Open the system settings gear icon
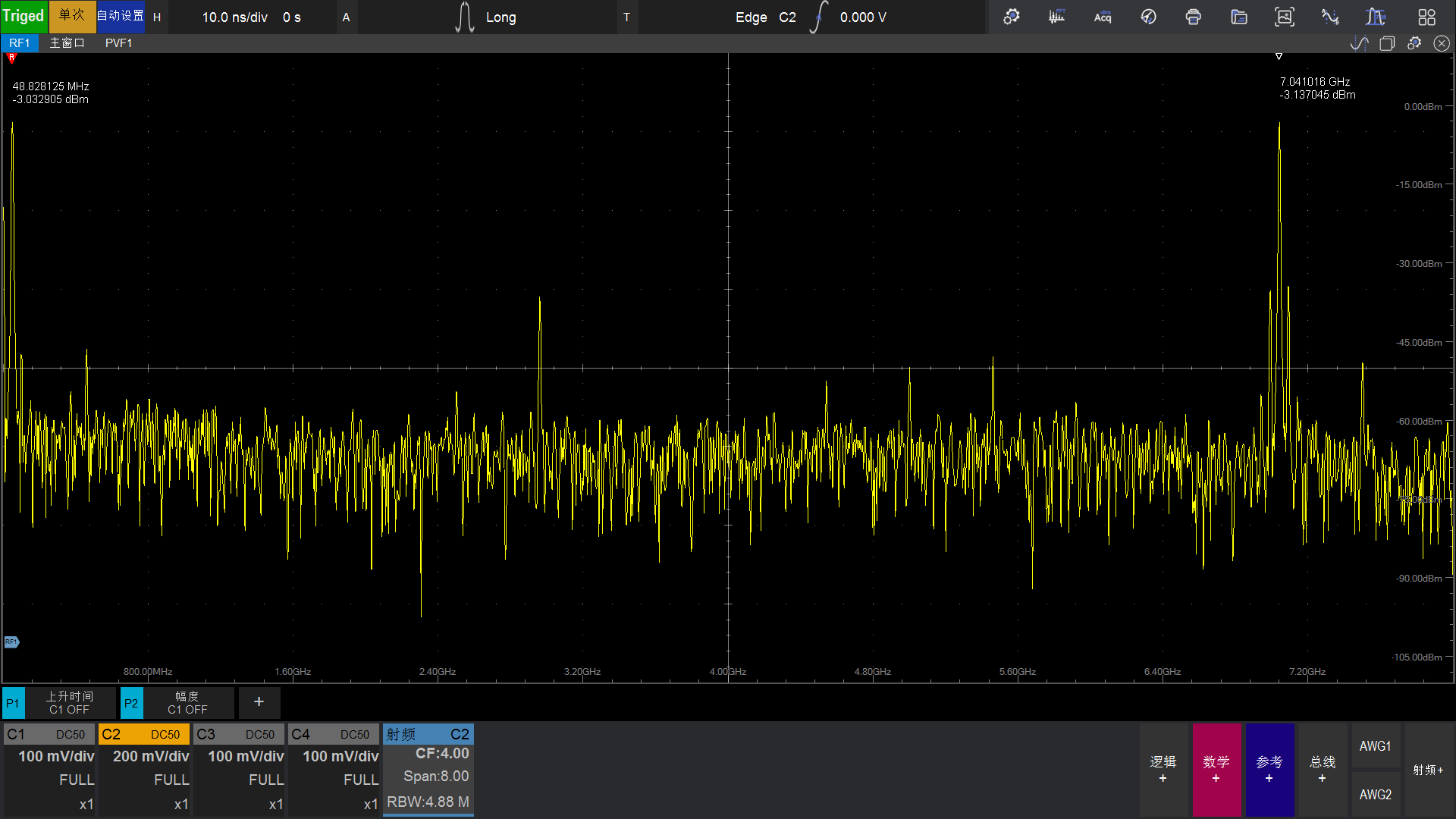The width and height of the screenshot is (1456, 819). pyautogui.click(x=1011, y=17)
